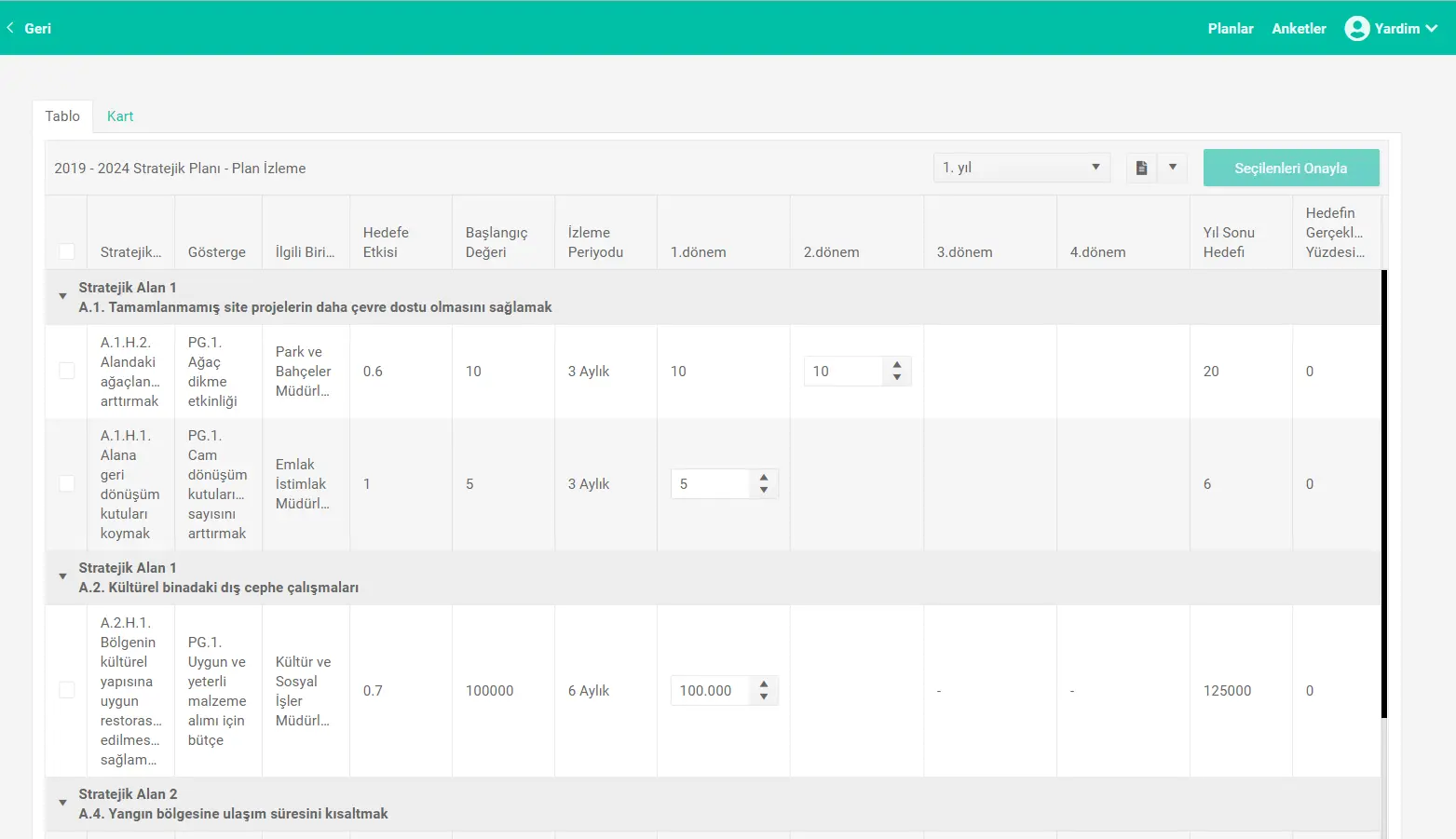Viewport: 1456px width, 839px height.
Task: Select the A.2.H.1. Bölgenin kültürel row checkbox
Action: point(67,691)
